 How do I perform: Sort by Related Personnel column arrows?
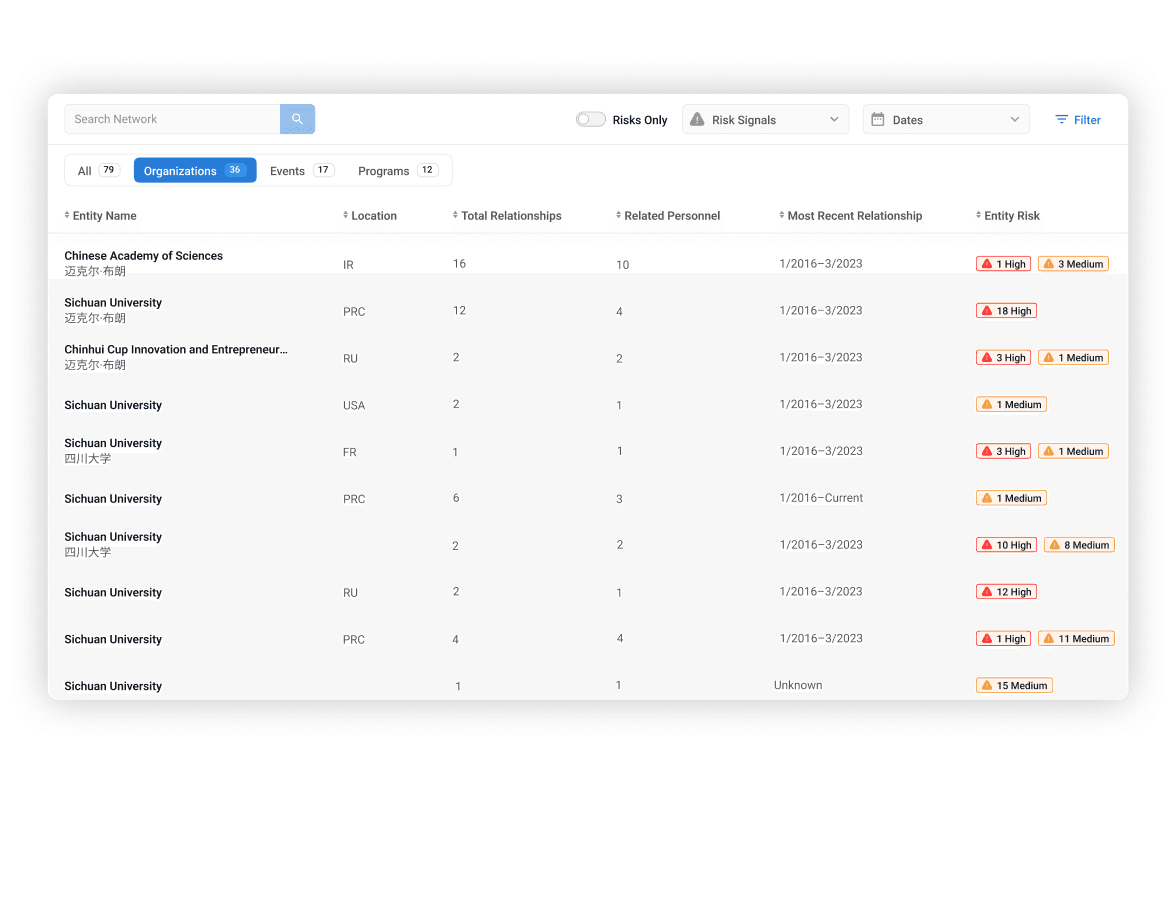[x=619, y=216]
